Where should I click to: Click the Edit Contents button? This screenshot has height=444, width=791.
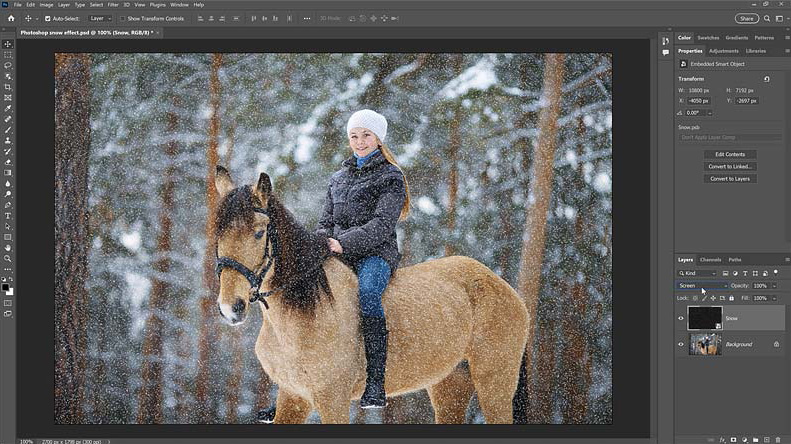pos(729,154)
